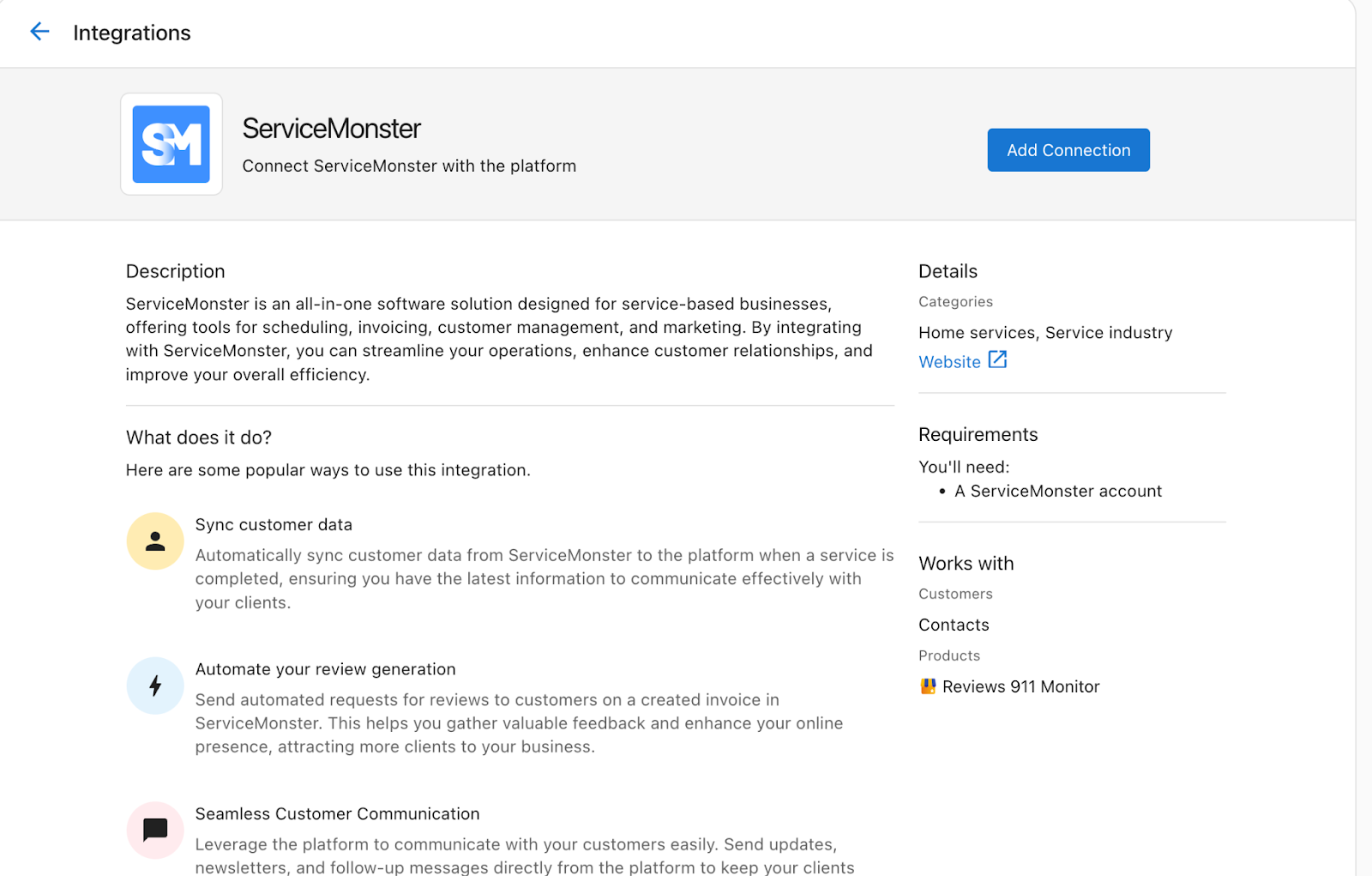Click the ServiceMonster heading text

pos(331,129)
